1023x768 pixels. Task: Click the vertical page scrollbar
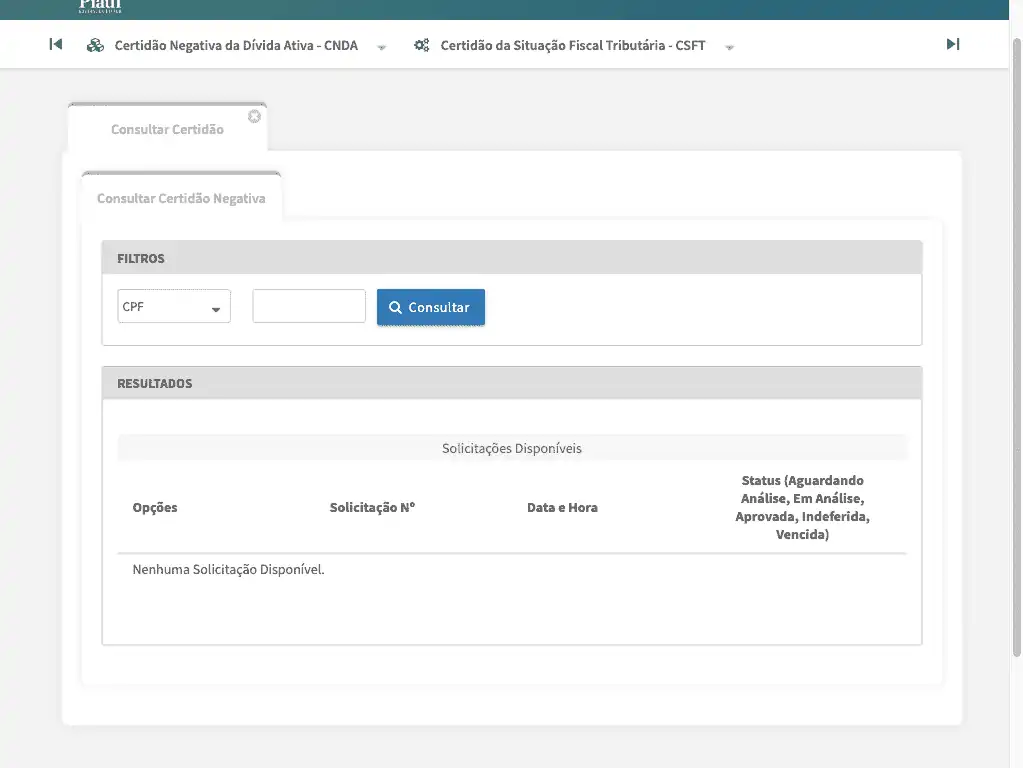(x=1017, y=350)
